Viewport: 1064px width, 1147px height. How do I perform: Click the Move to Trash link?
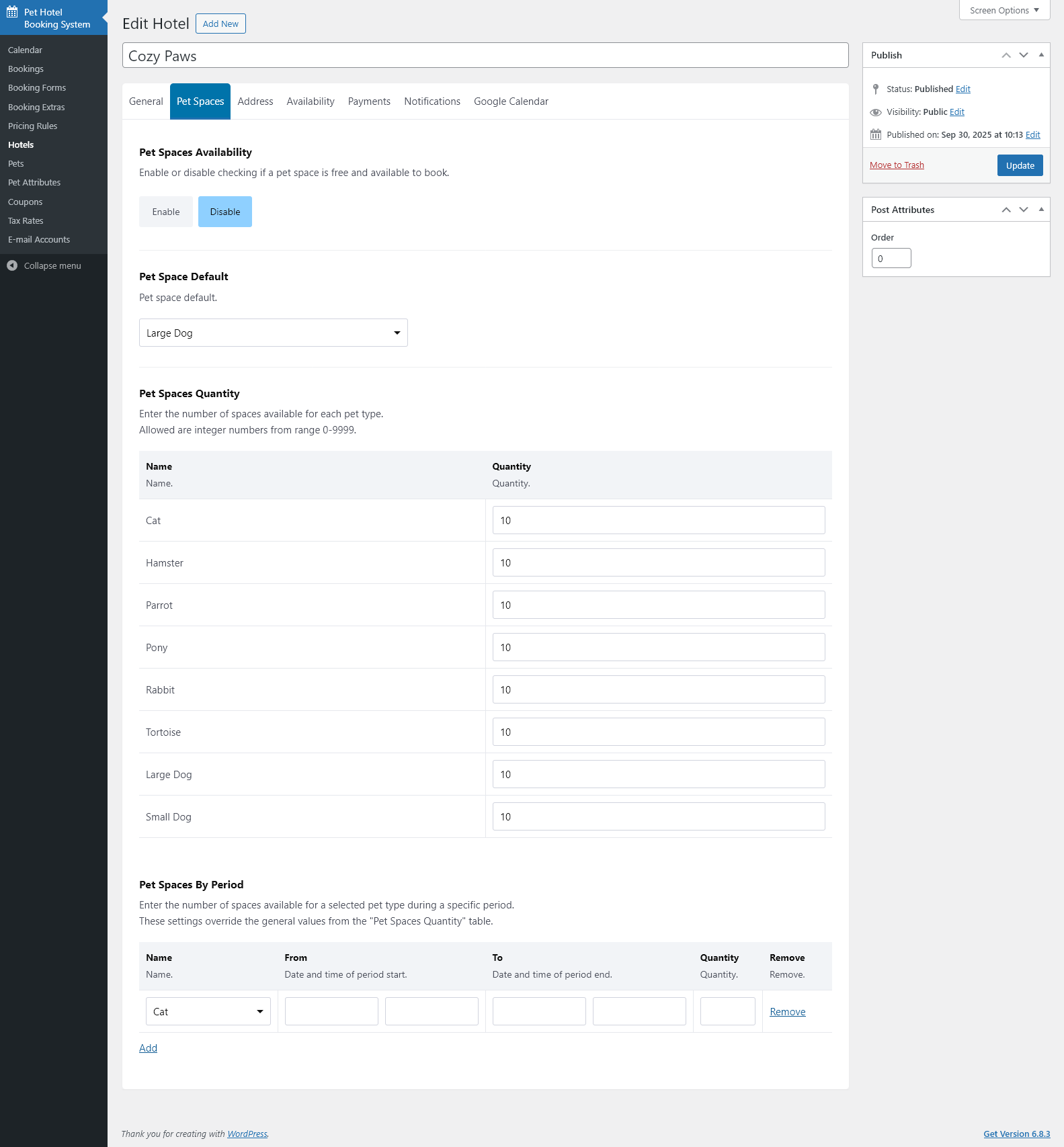tap(897, 165)
